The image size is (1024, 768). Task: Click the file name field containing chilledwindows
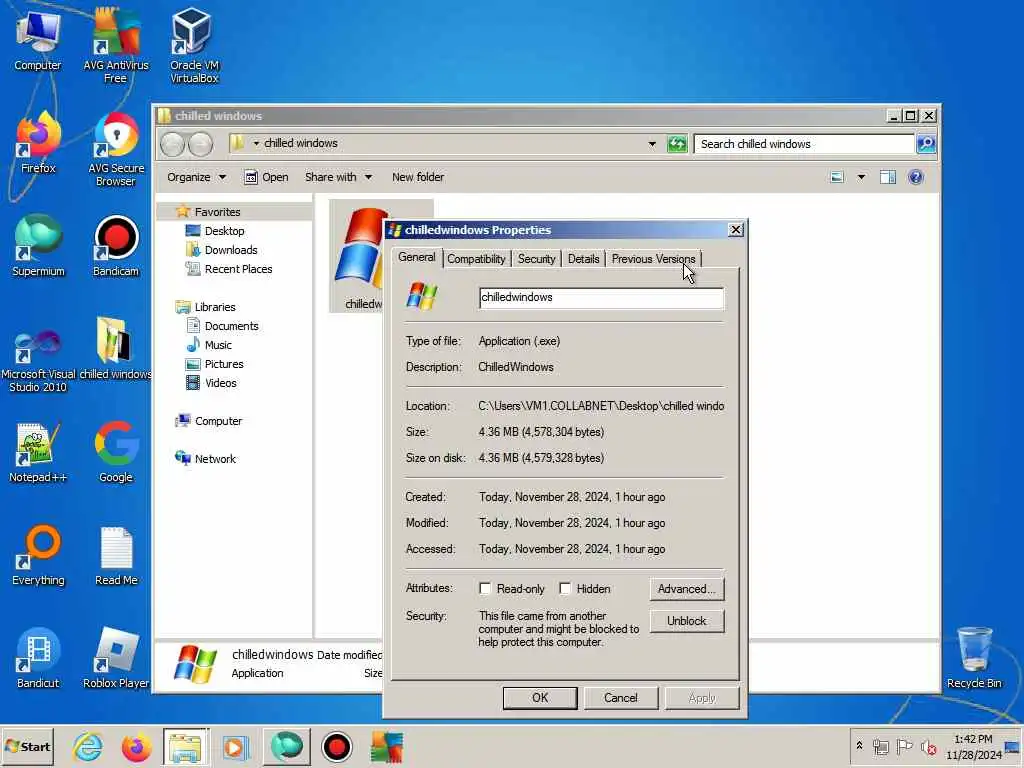tap(601, 298)
